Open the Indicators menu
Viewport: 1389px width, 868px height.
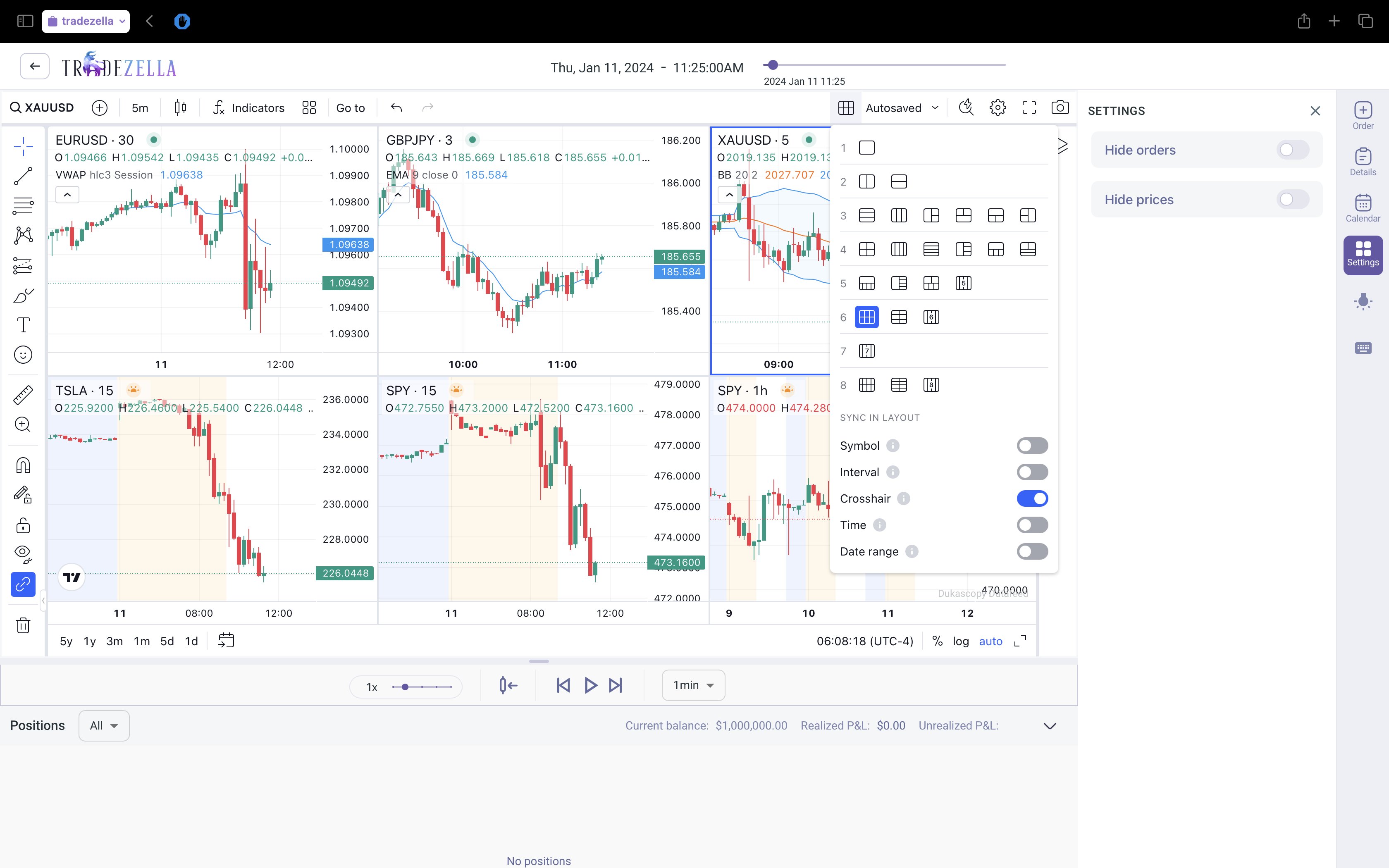pos(248,108)
